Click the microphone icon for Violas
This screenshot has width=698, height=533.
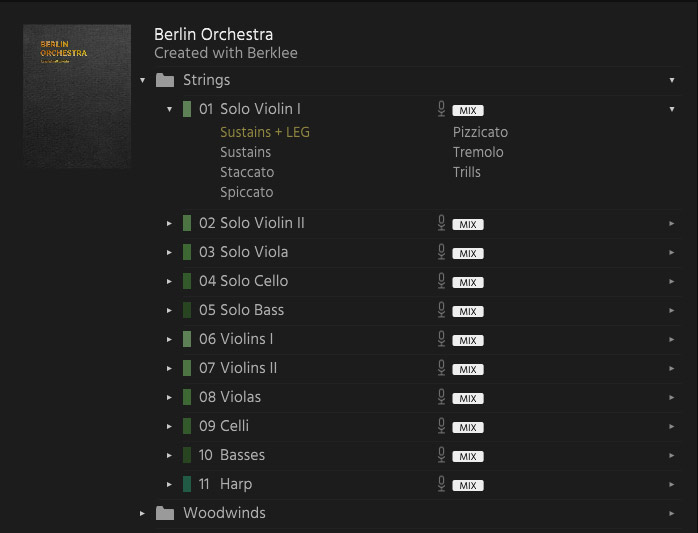441,398
